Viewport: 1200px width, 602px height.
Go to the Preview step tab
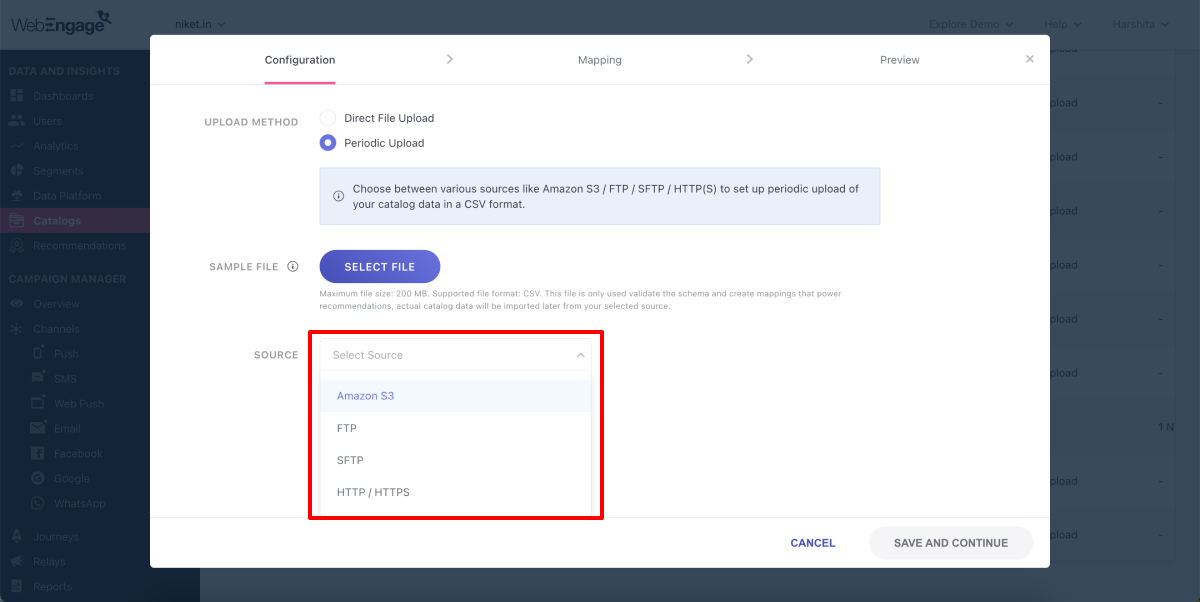899,60
